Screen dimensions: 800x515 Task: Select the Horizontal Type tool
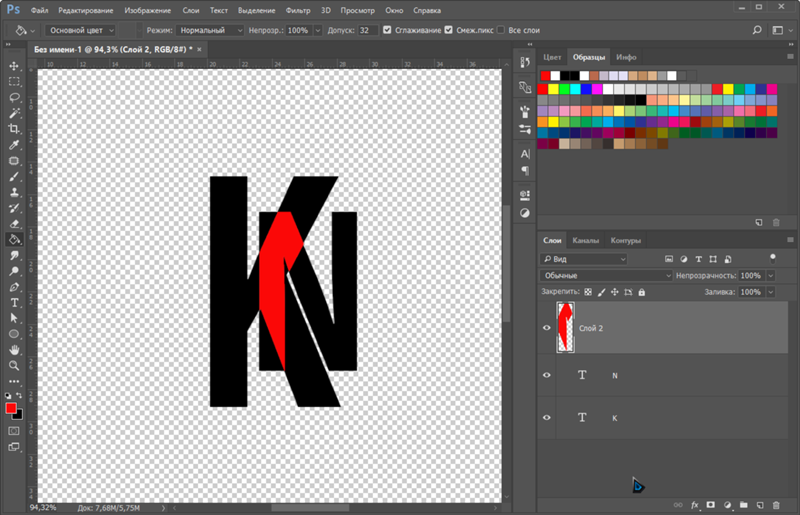pyautogui.click(x=14, y=302)
